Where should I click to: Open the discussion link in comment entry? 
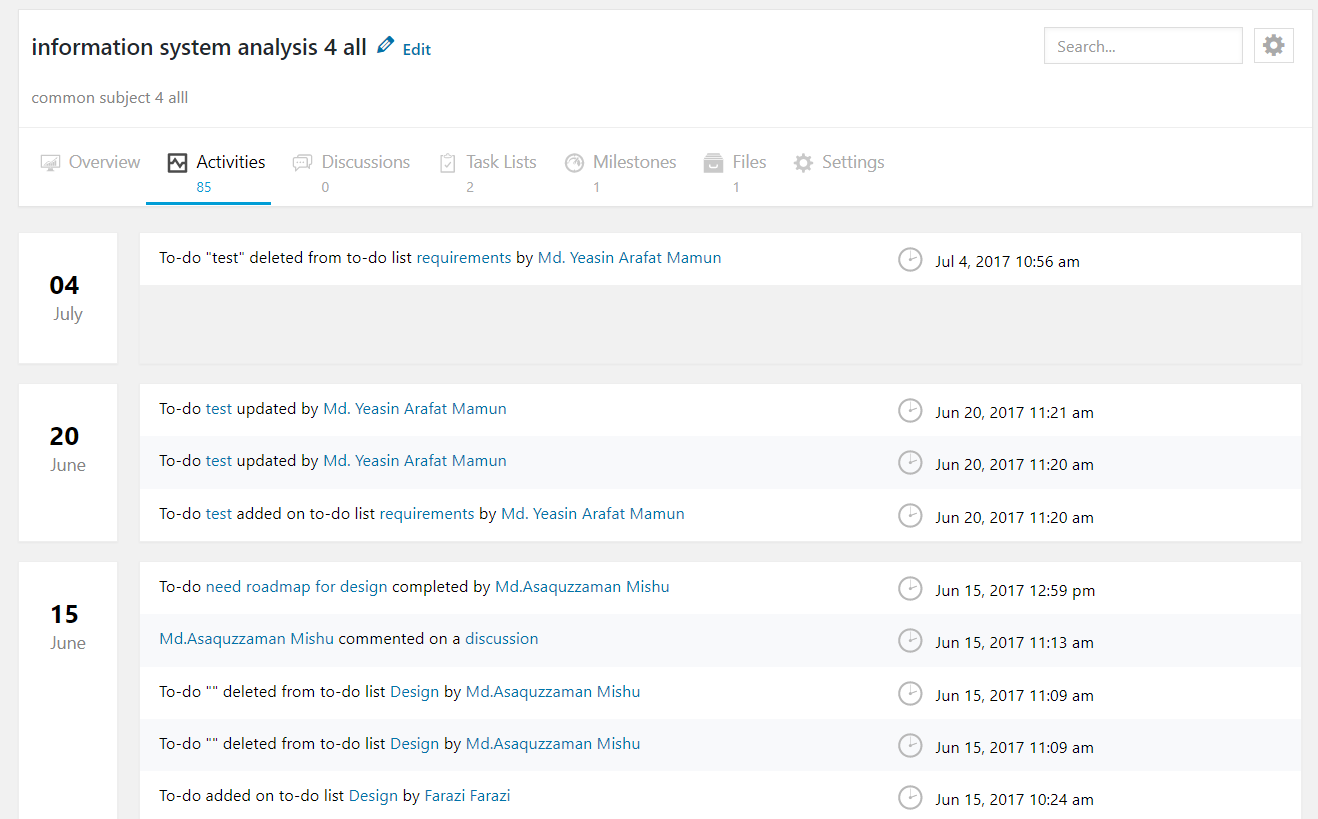tap(502, 639)
